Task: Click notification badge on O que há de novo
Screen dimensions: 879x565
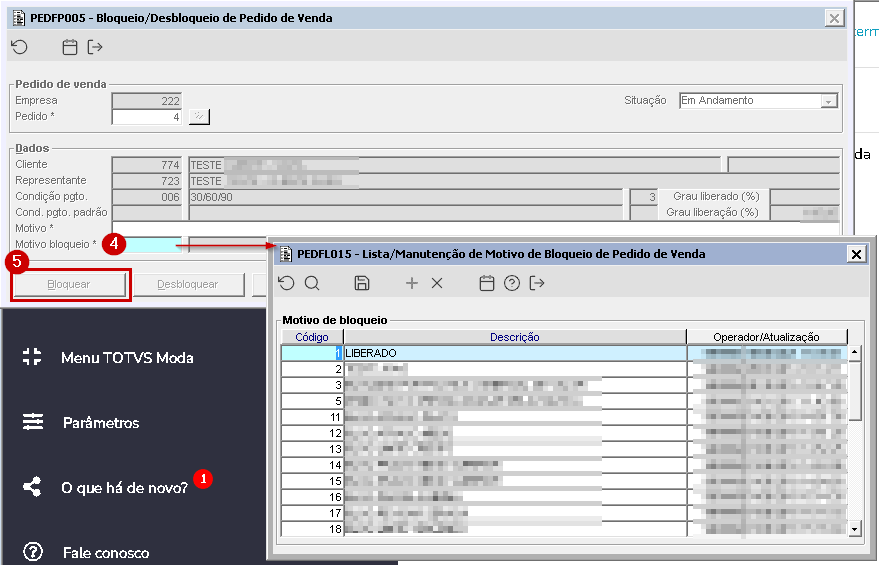Action: [x=203, y=479]
